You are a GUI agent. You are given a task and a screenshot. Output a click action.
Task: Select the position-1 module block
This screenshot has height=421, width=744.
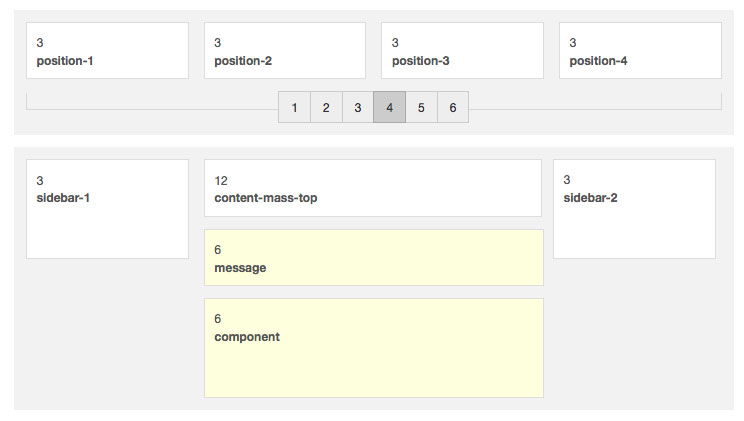(107, 51)
